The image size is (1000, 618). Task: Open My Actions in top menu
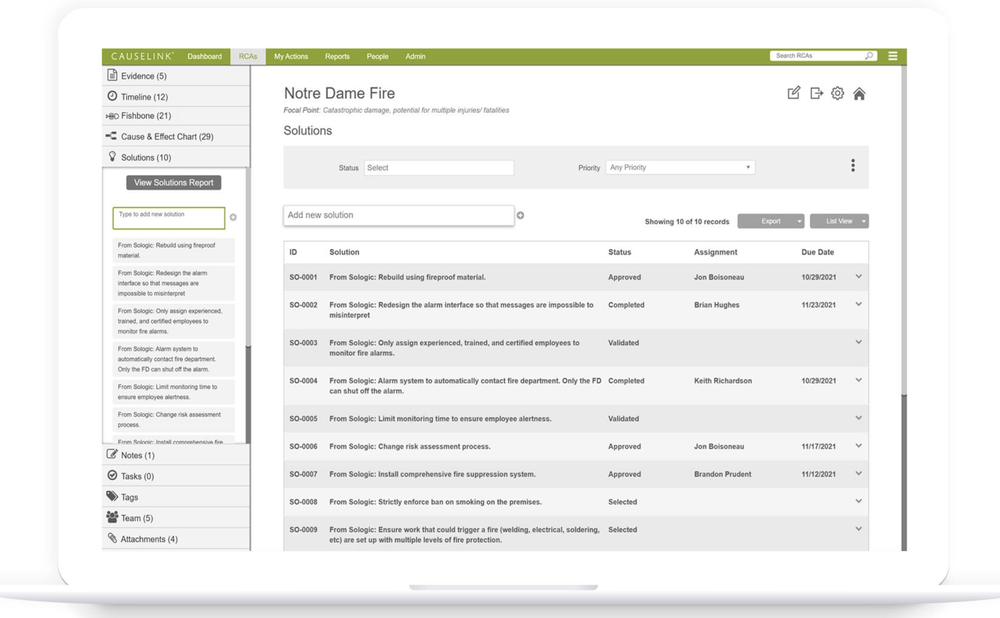(291, 56)
